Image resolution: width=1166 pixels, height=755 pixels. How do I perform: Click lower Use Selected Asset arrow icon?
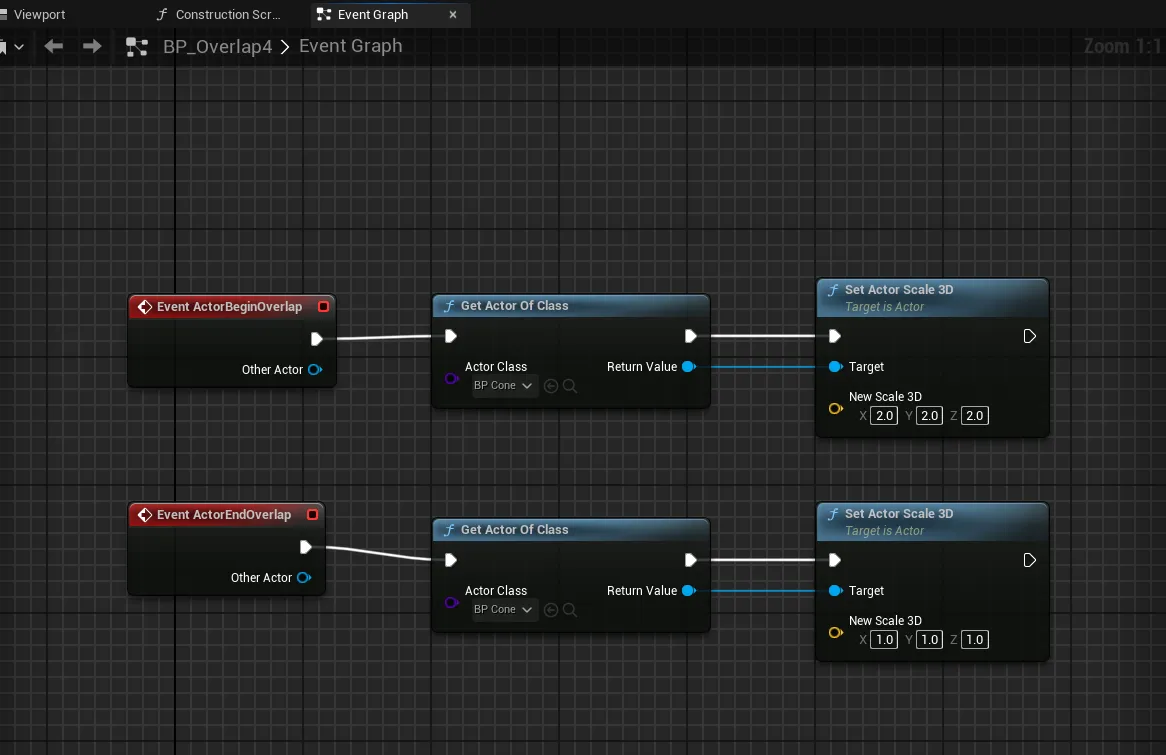pos(551,610)
